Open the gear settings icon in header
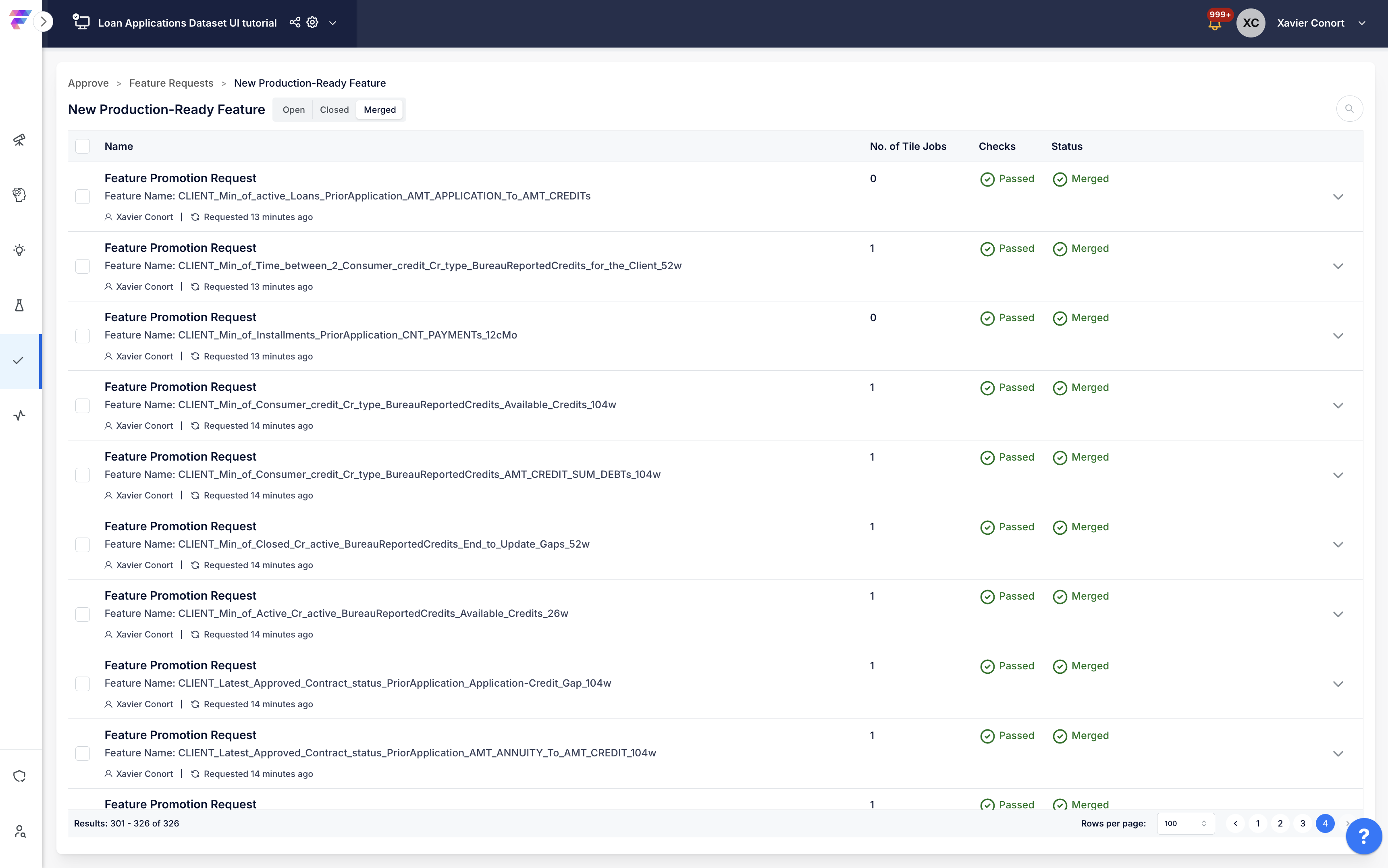This screenshot has width=1388, height=868. [312, 23]
